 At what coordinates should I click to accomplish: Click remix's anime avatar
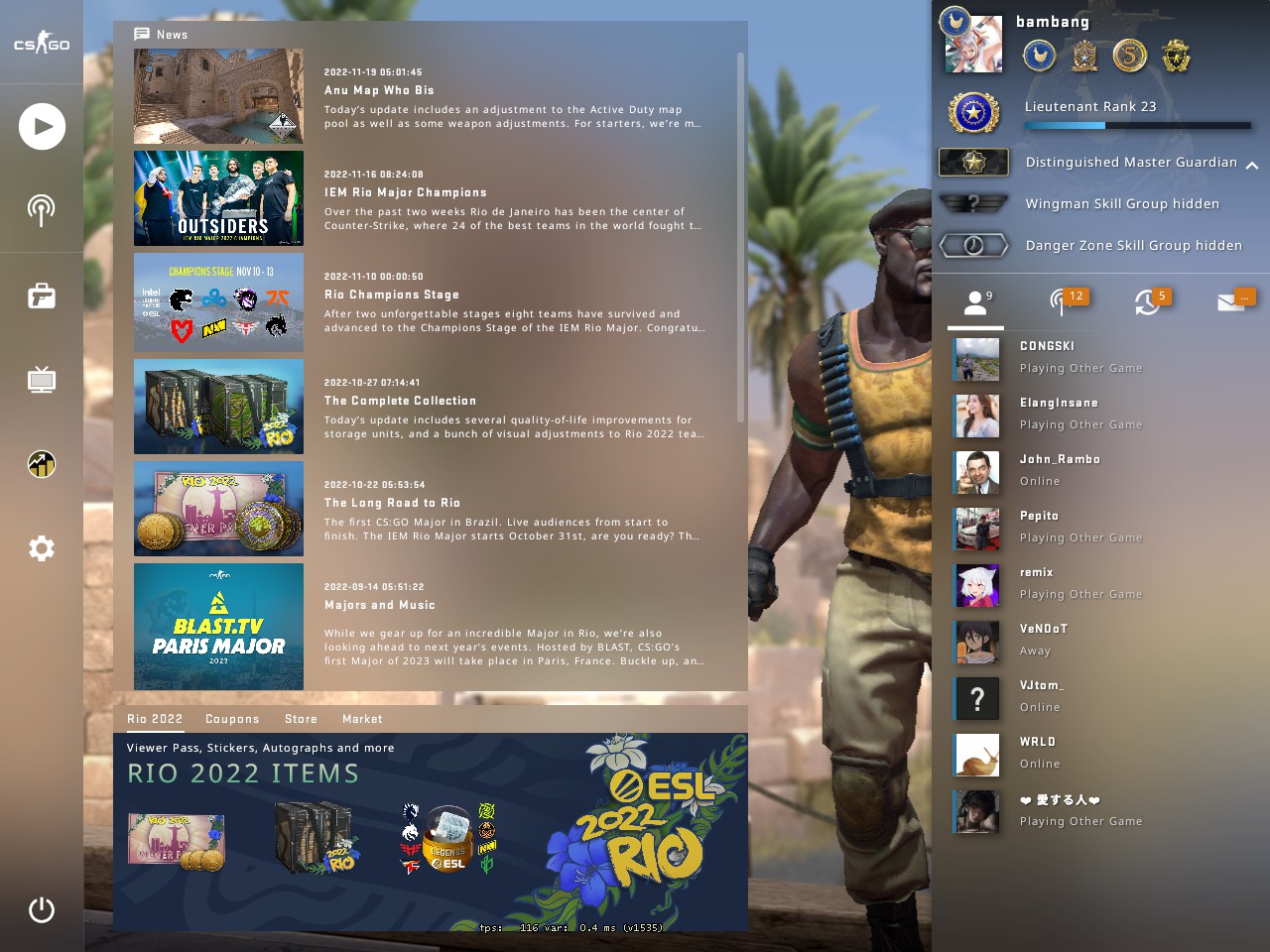tap(977, 586)
